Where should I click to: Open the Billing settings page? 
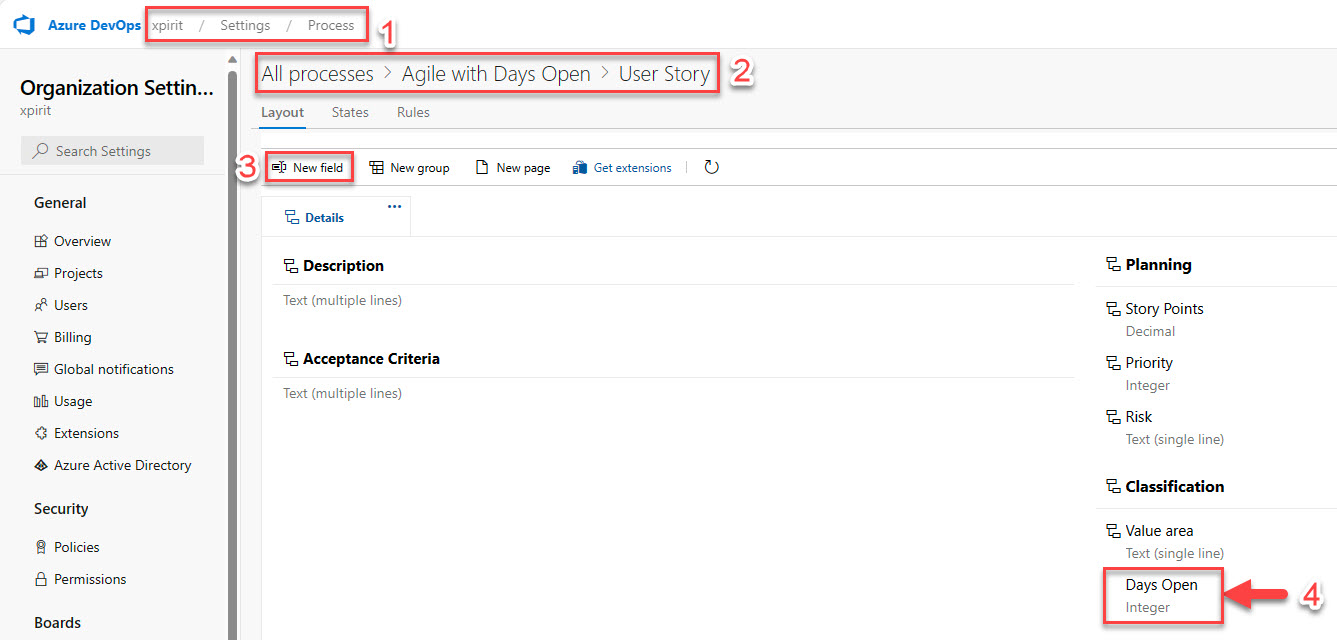tap(72, 337)
